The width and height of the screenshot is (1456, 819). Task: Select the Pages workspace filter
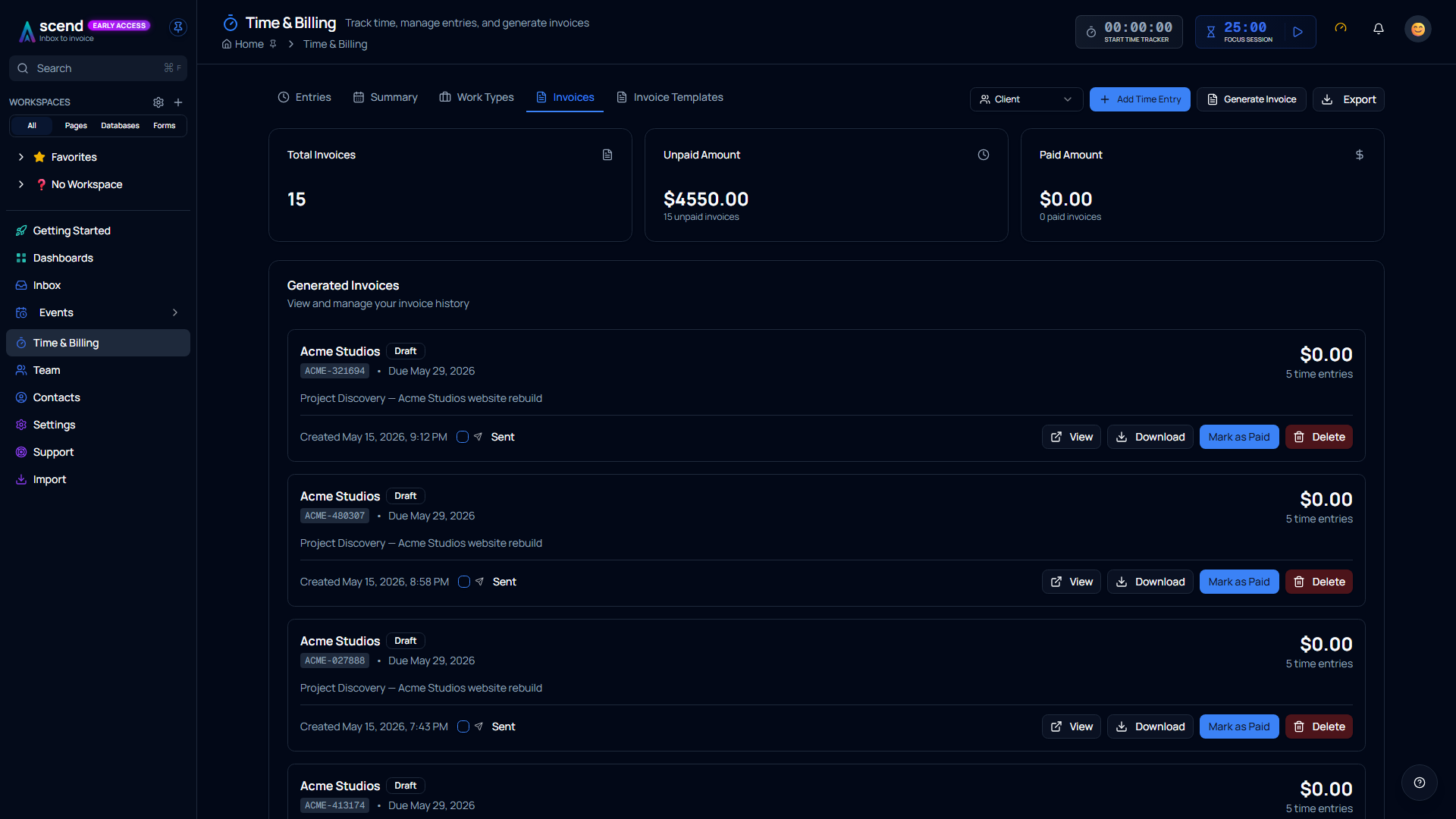pyautogui.click(x=76, y=126)
